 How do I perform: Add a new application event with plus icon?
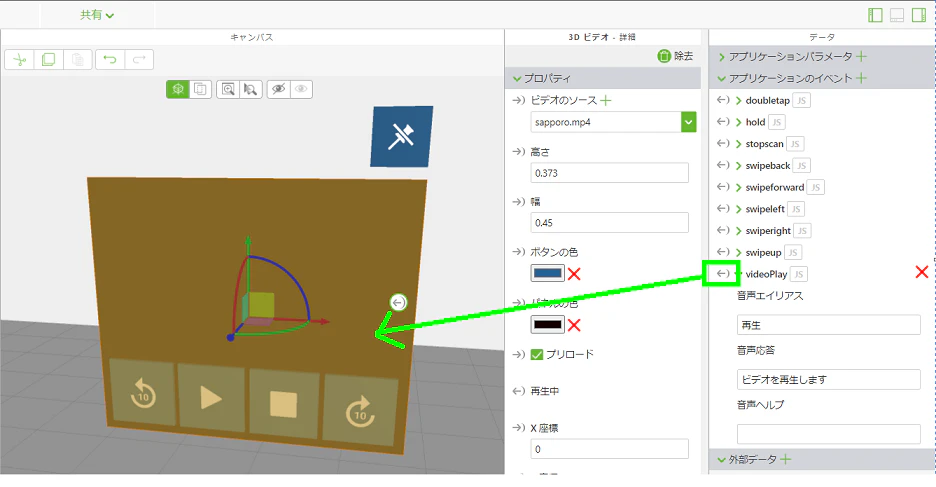861,78
